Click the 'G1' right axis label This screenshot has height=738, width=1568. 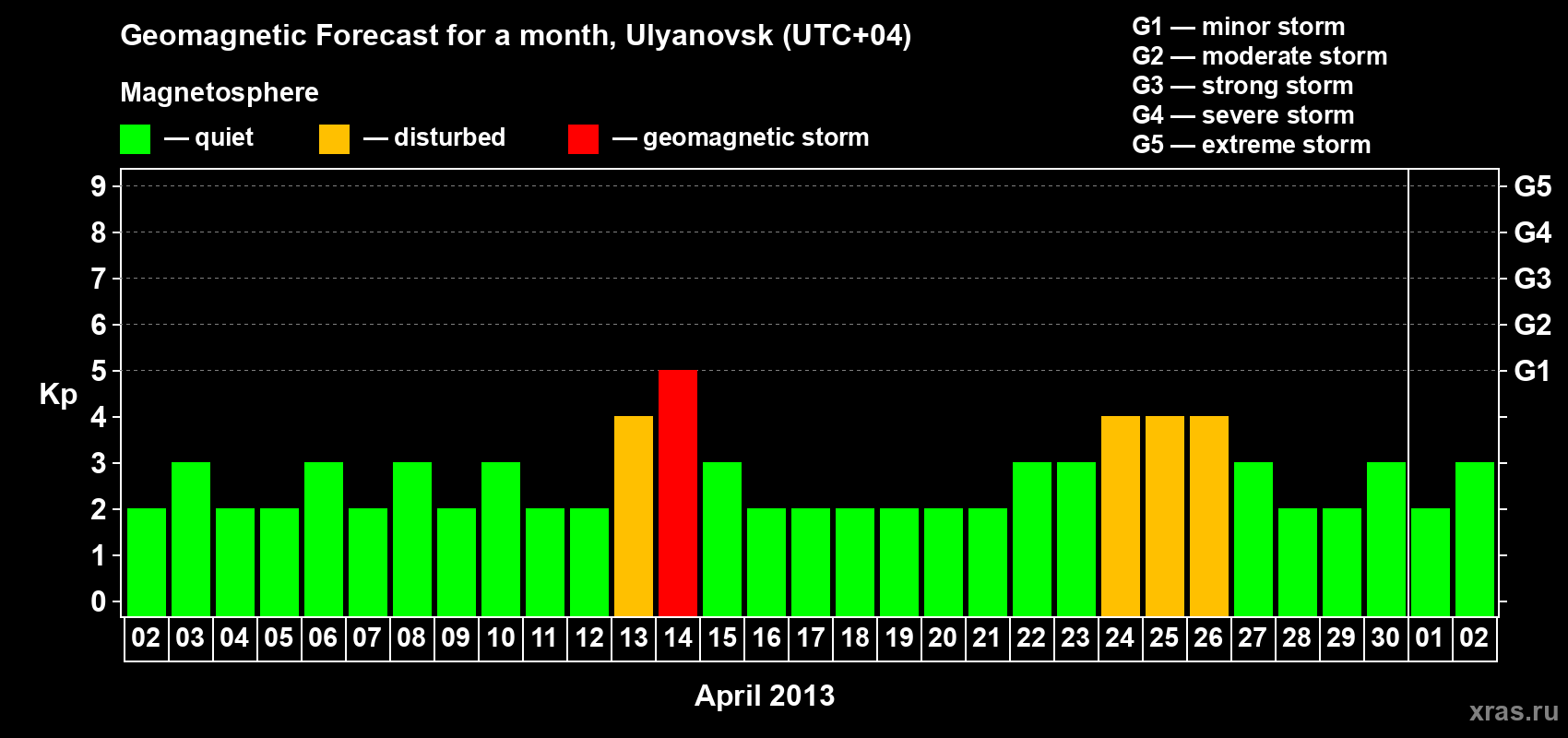point(1533,371)
